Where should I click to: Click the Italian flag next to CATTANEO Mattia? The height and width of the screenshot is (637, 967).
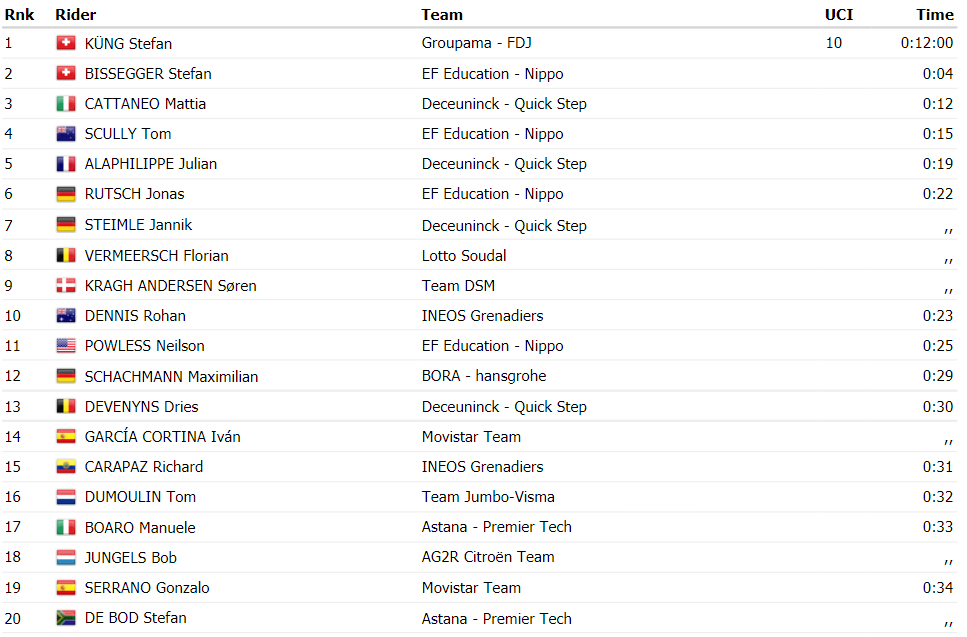(65, 104)
